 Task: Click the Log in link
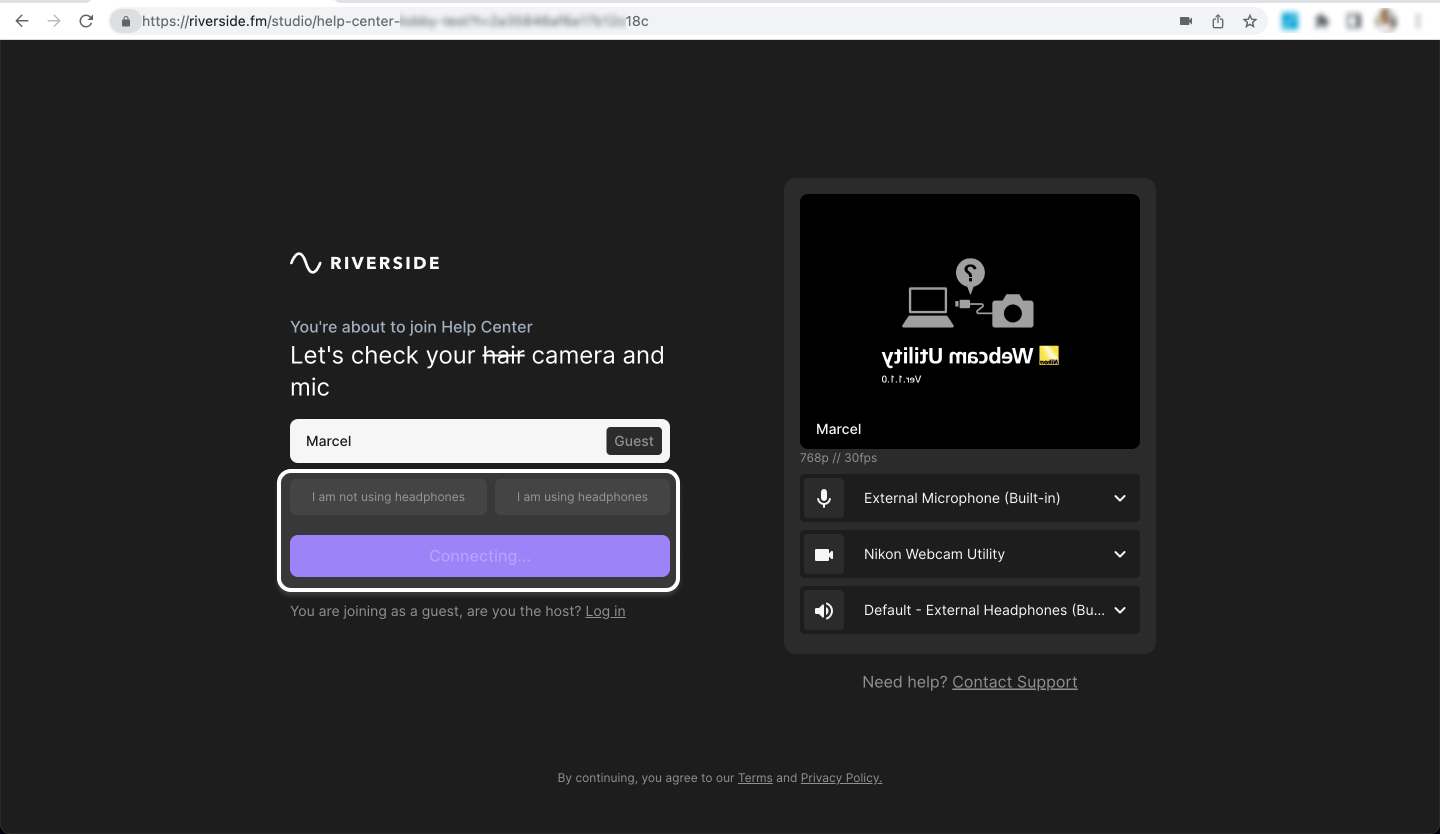[x=605, y=611]
